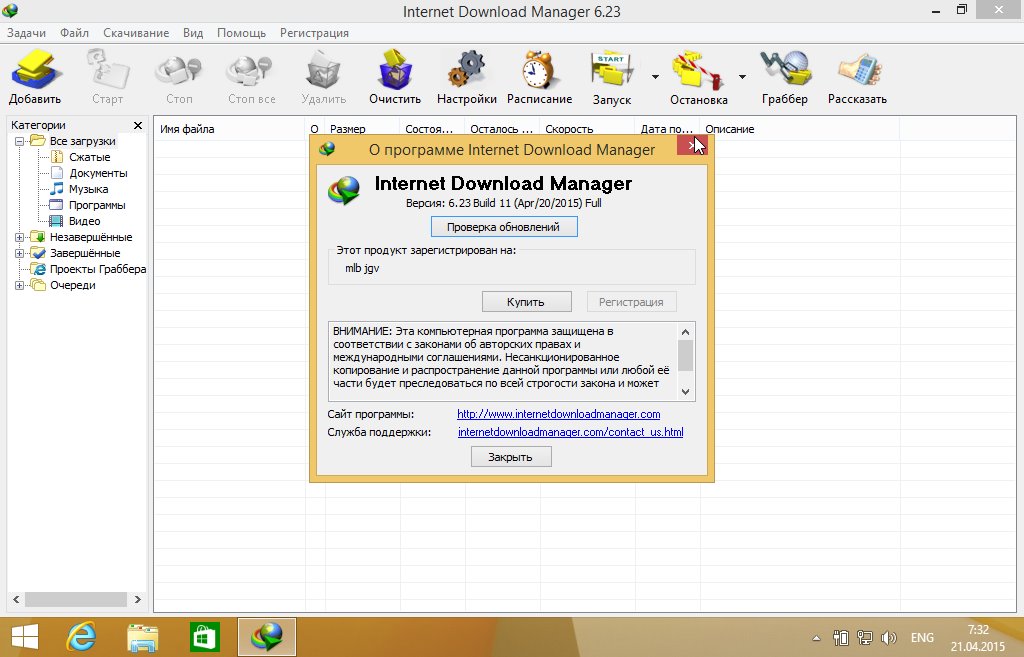Screen dimensions: 1024x657
Task: Click the Проверка обновлений button
Action: 504,227
